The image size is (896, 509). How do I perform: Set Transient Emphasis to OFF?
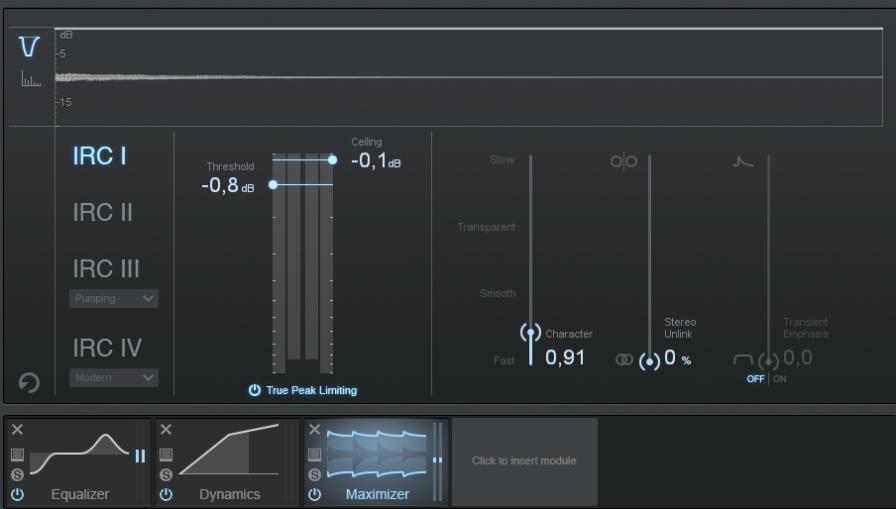pyautogui.click(x=755, y=379)
